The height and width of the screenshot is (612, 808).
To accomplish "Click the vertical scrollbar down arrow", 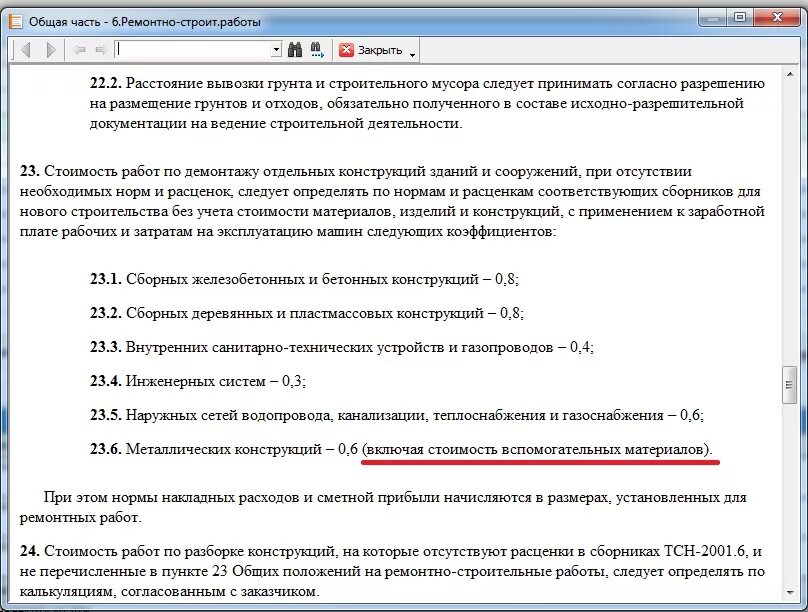I will pos(790,593).
